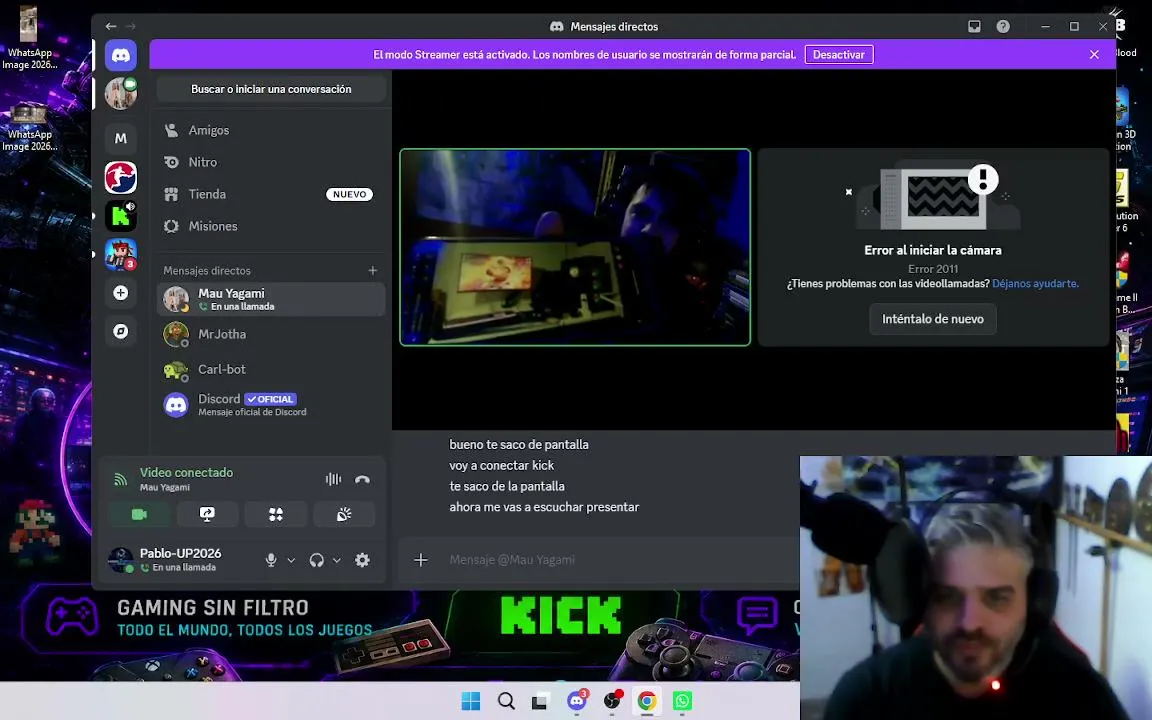
Task: Open Windows Start menu
Action: point(471,701)
